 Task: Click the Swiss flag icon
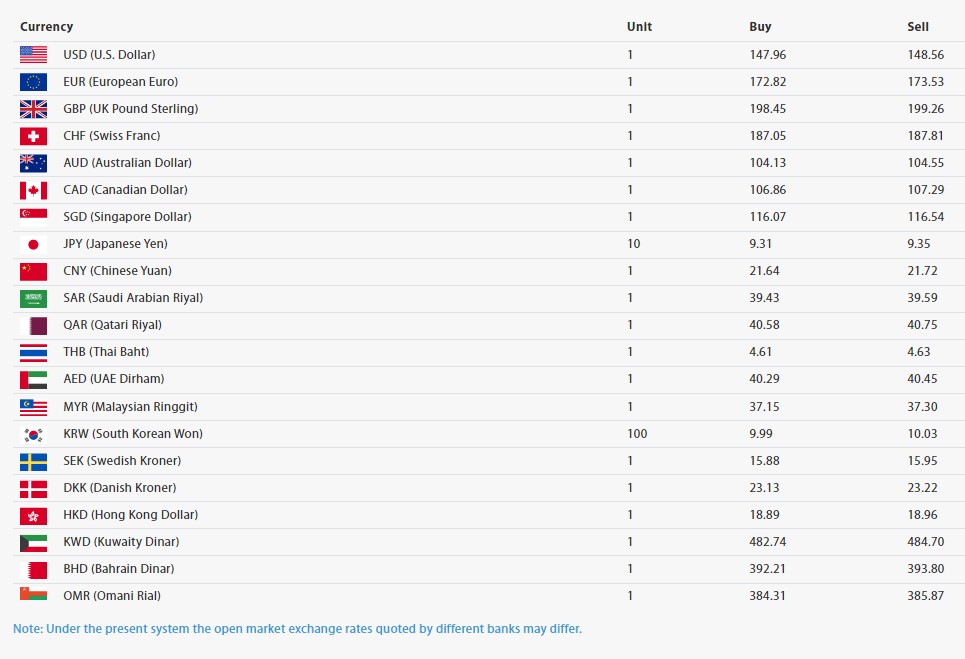pyautogui.click(x=33, y=136)
